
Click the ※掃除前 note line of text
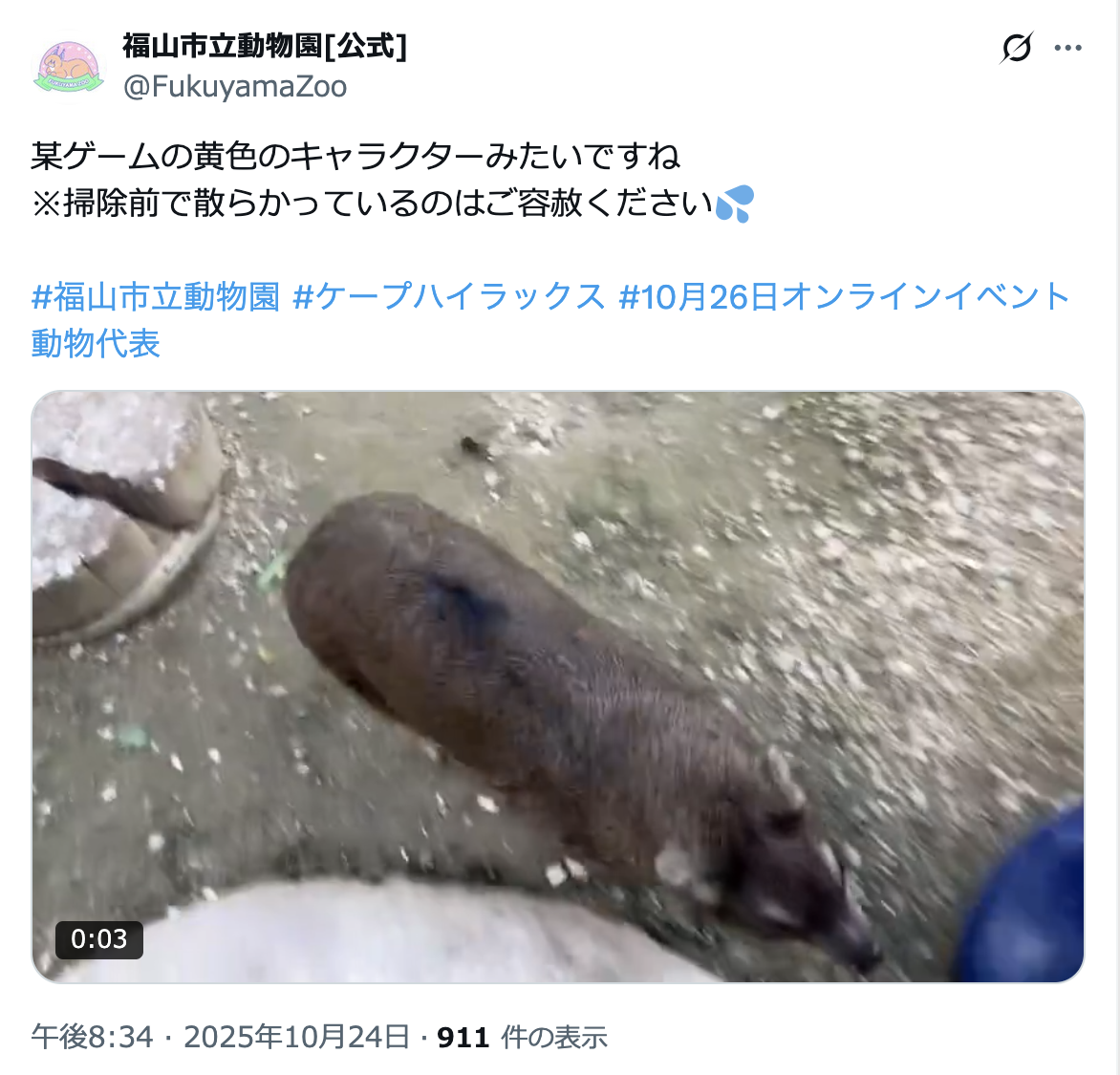coord(373,204)
